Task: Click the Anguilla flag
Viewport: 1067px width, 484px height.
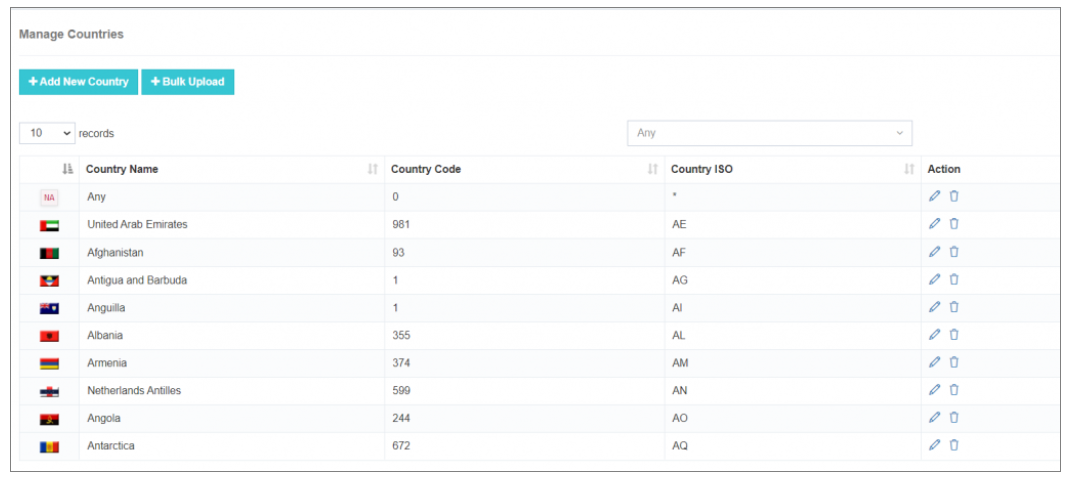Action: coord(49,308)
